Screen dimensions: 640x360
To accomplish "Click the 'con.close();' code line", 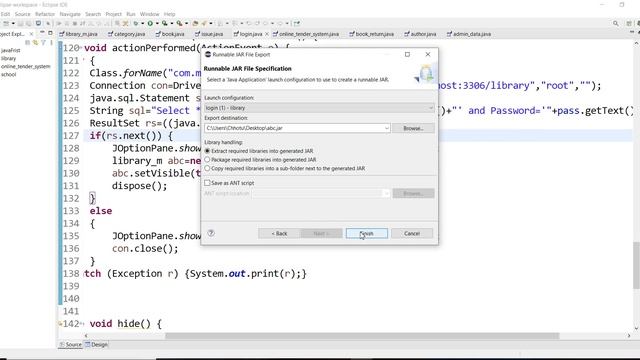I will (x=145, y=249).
